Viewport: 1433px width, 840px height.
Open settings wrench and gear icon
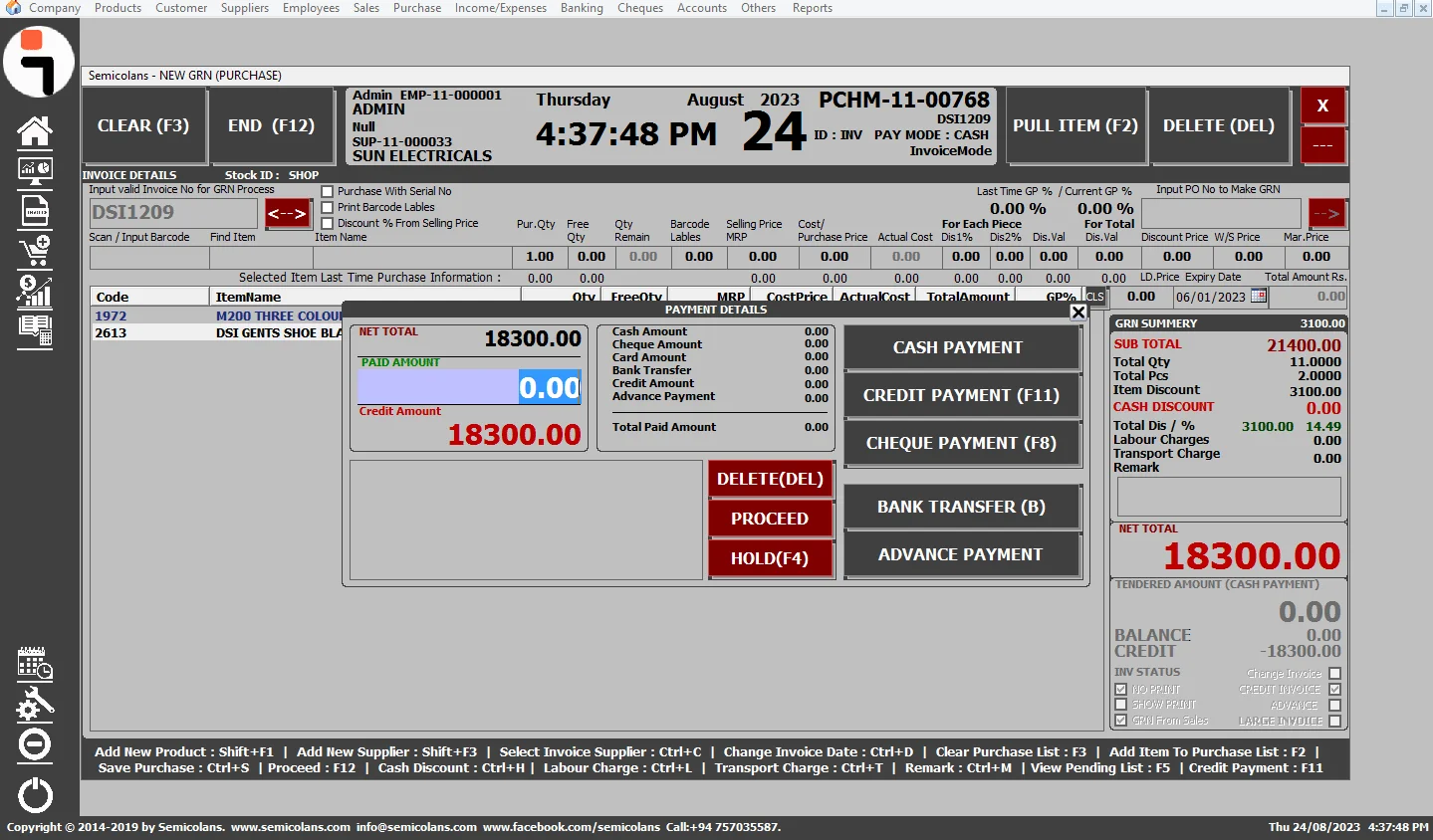tap(35, 704)
